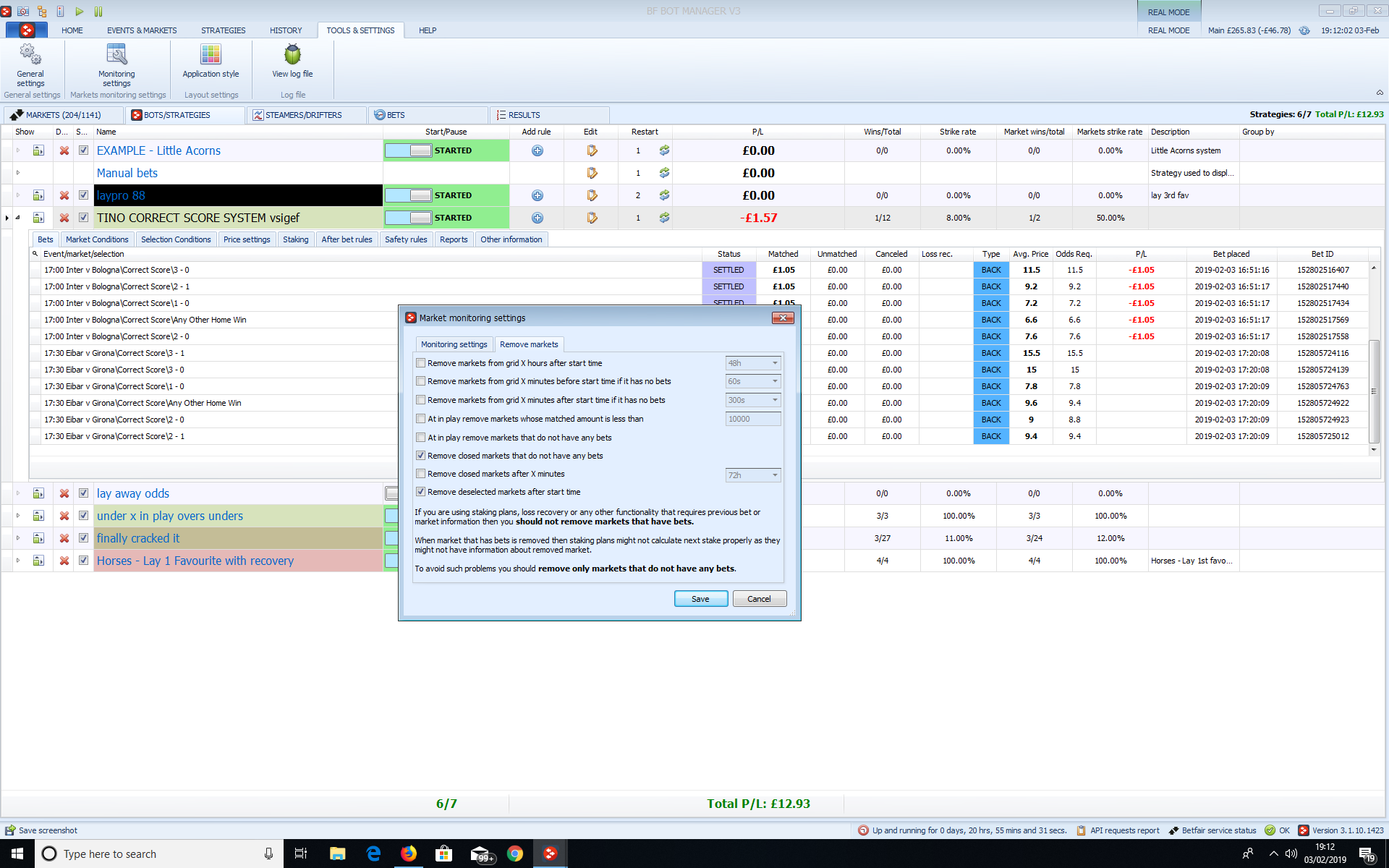The height and width of the screenshot is (868, 1389).
Task: Click View log file bug icon
Action: [x=292, y=54]
